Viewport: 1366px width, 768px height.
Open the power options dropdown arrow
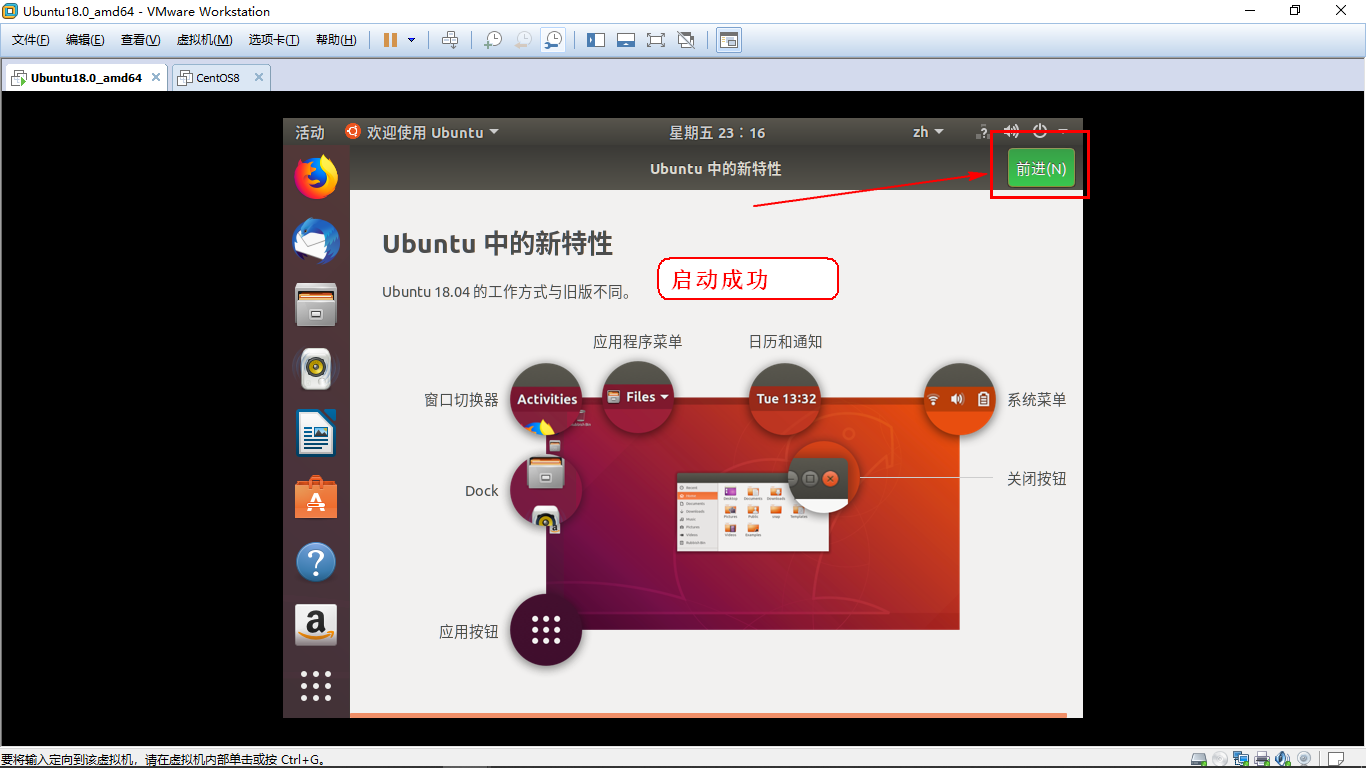point(411,40)
